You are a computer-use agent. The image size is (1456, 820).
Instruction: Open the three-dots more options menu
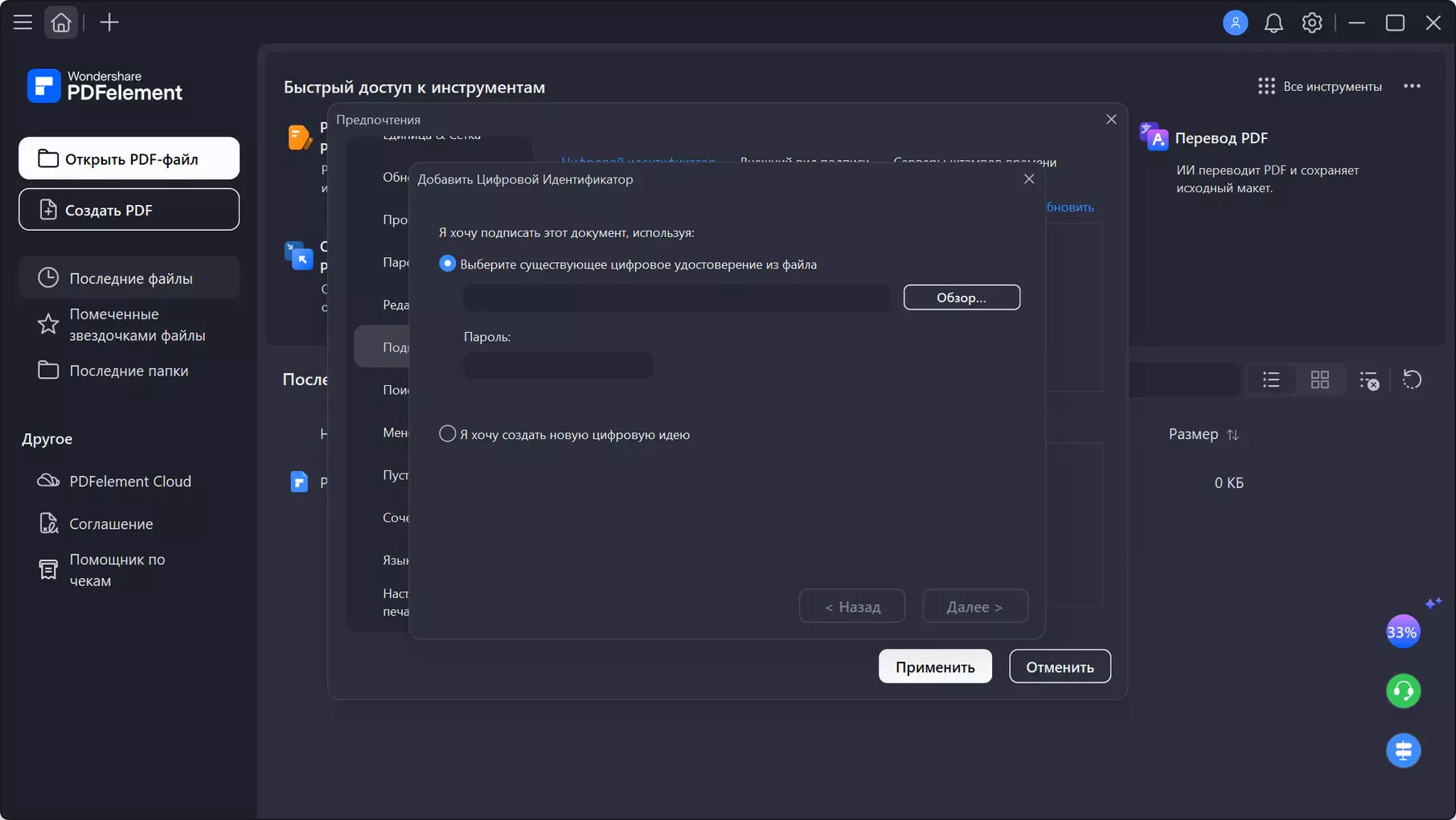click(1412, 86)
